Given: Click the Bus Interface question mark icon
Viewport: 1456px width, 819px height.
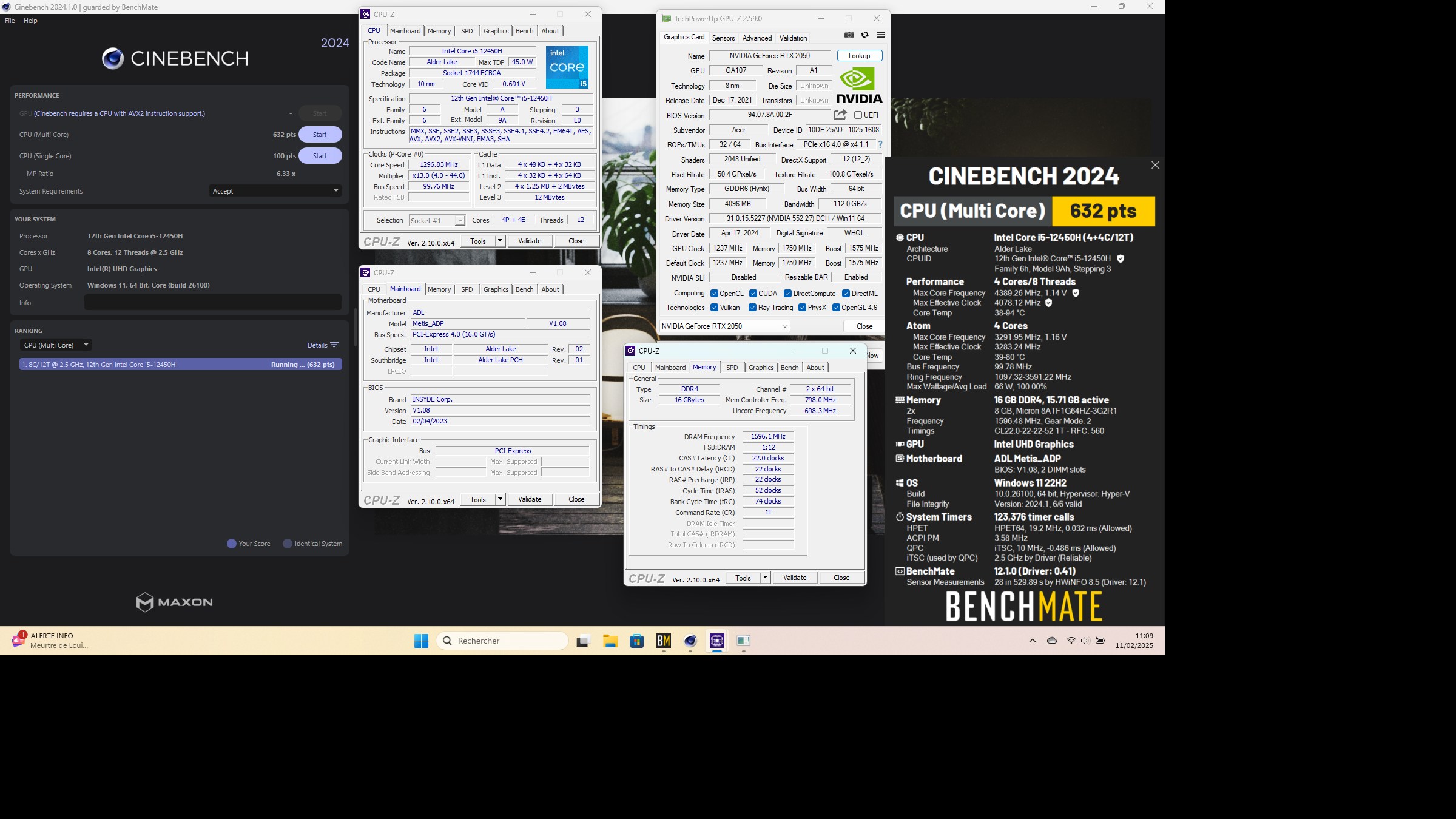Looking at the screenshot, I should [x=880, y=144].
